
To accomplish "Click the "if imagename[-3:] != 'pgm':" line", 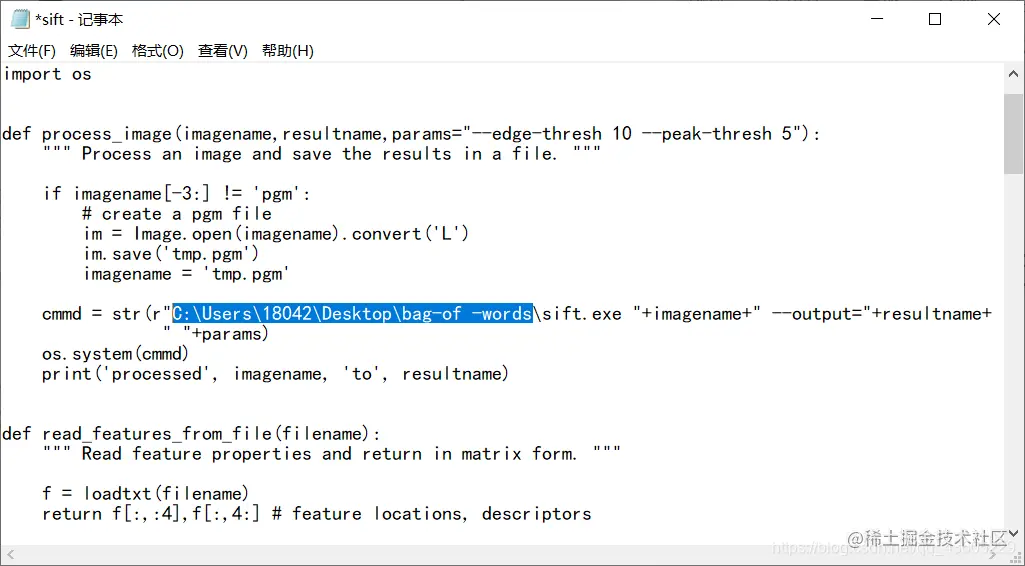I will click(176, 194).
